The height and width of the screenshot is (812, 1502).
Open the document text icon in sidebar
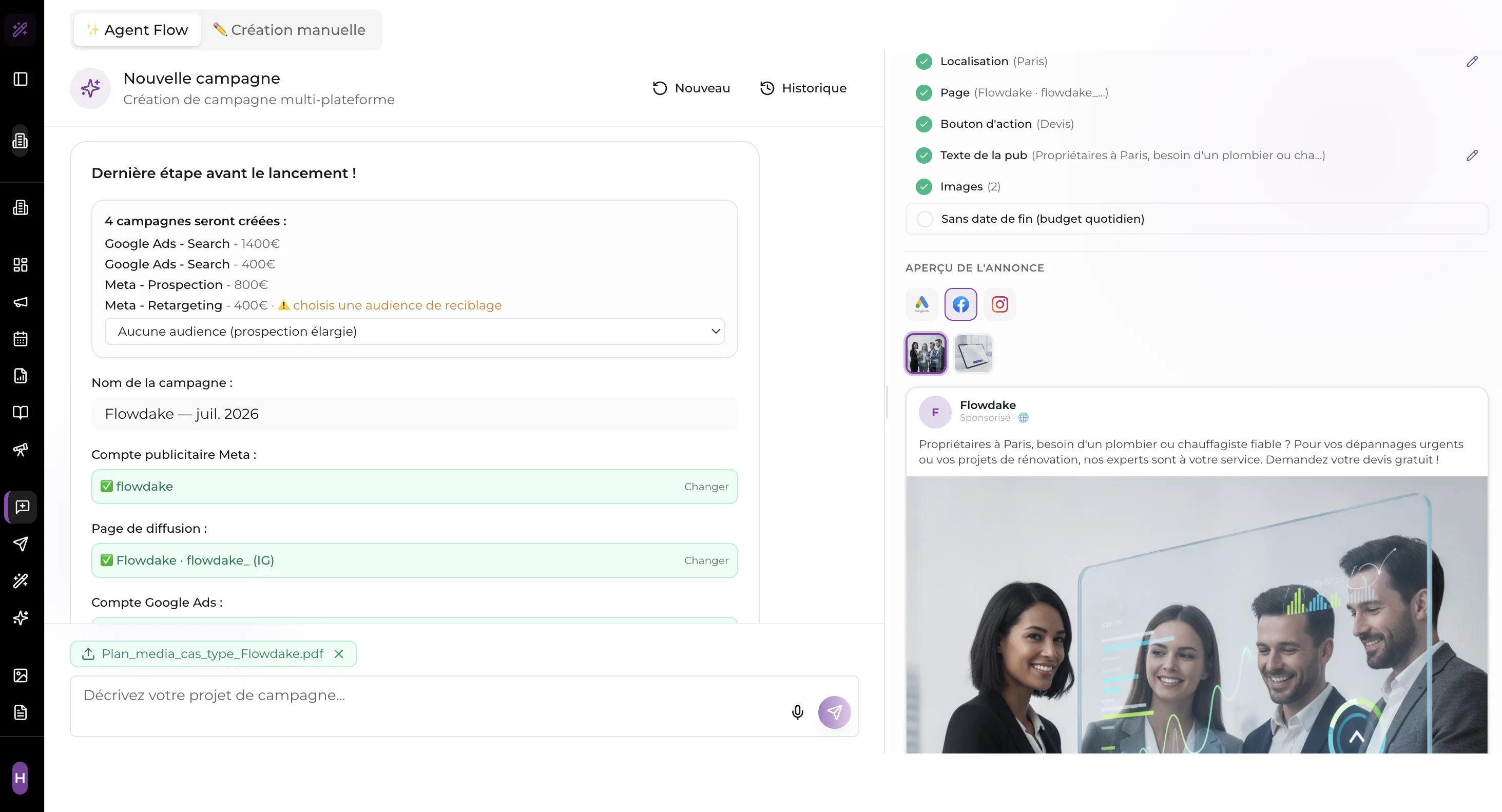(x=21, y=712)
